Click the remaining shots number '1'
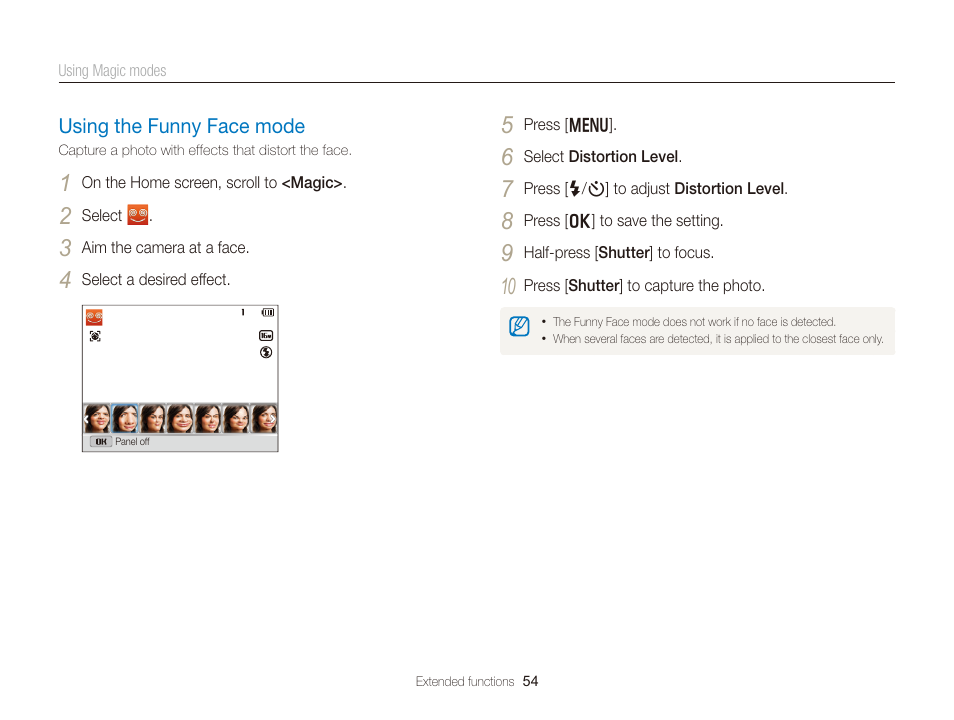The width and height of the screenshot is (954, 720). (x=243, y=312)
